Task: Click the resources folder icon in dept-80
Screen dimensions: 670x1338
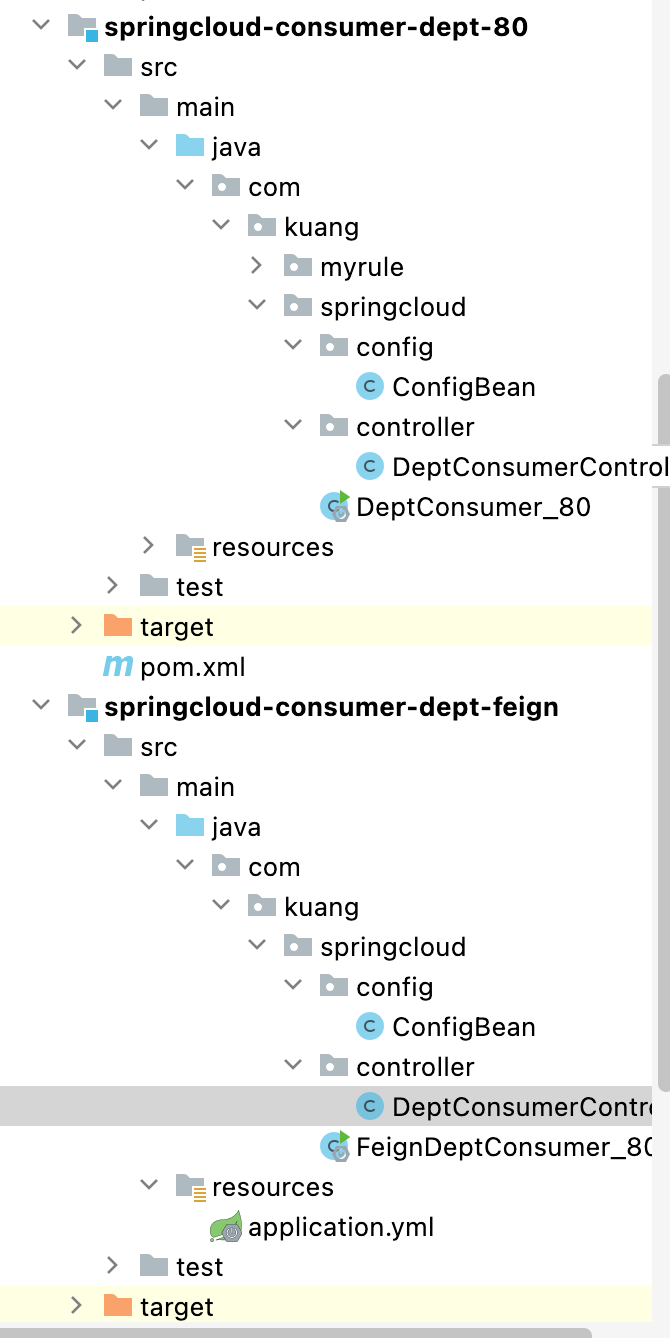Action: pyautogui.click(x=190, y=547)
